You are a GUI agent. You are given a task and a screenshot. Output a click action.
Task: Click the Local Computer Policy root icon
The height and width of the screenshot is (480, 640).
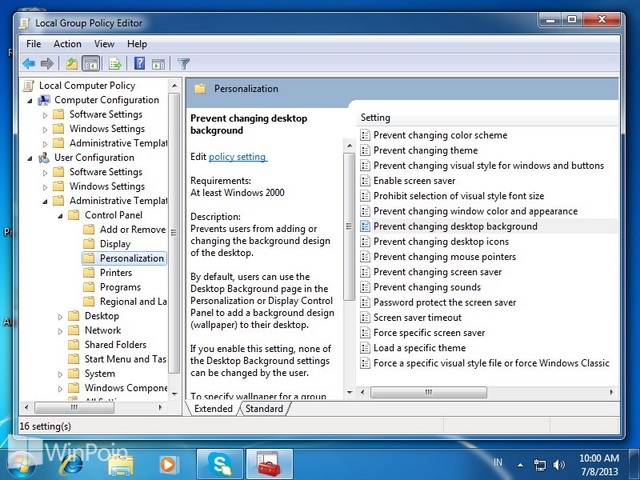point(29,86)
